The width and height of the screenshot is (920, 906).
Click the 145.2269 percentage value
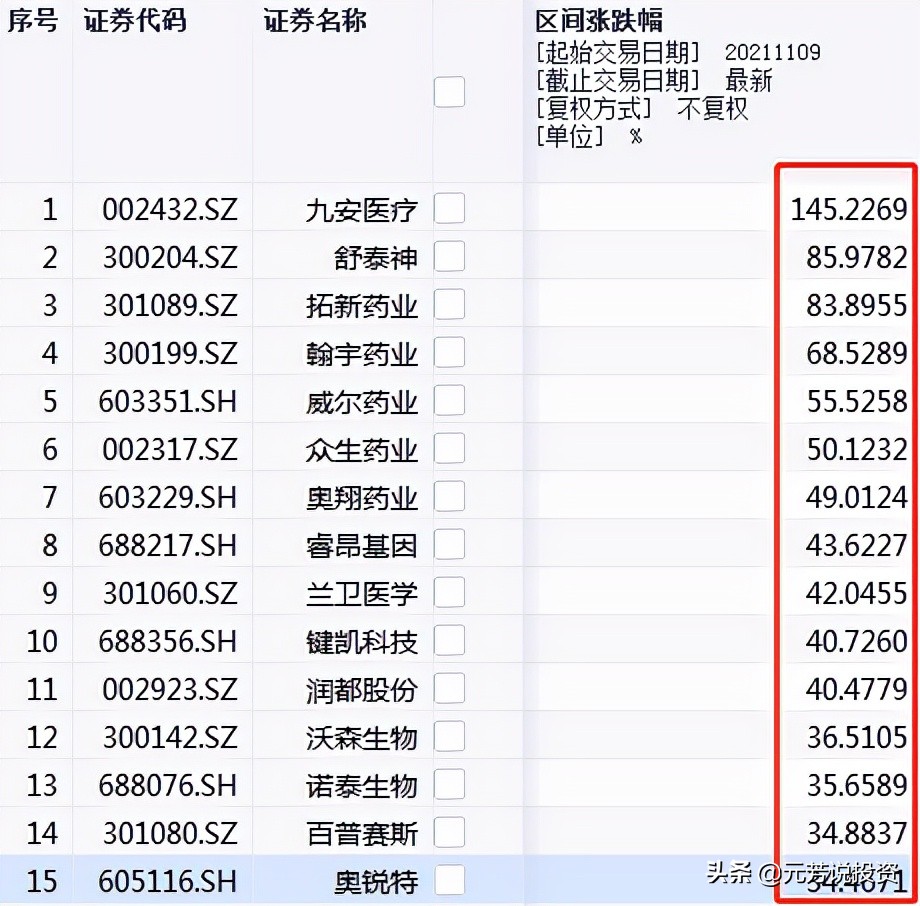pyautogui.click(x=849, y=209)
